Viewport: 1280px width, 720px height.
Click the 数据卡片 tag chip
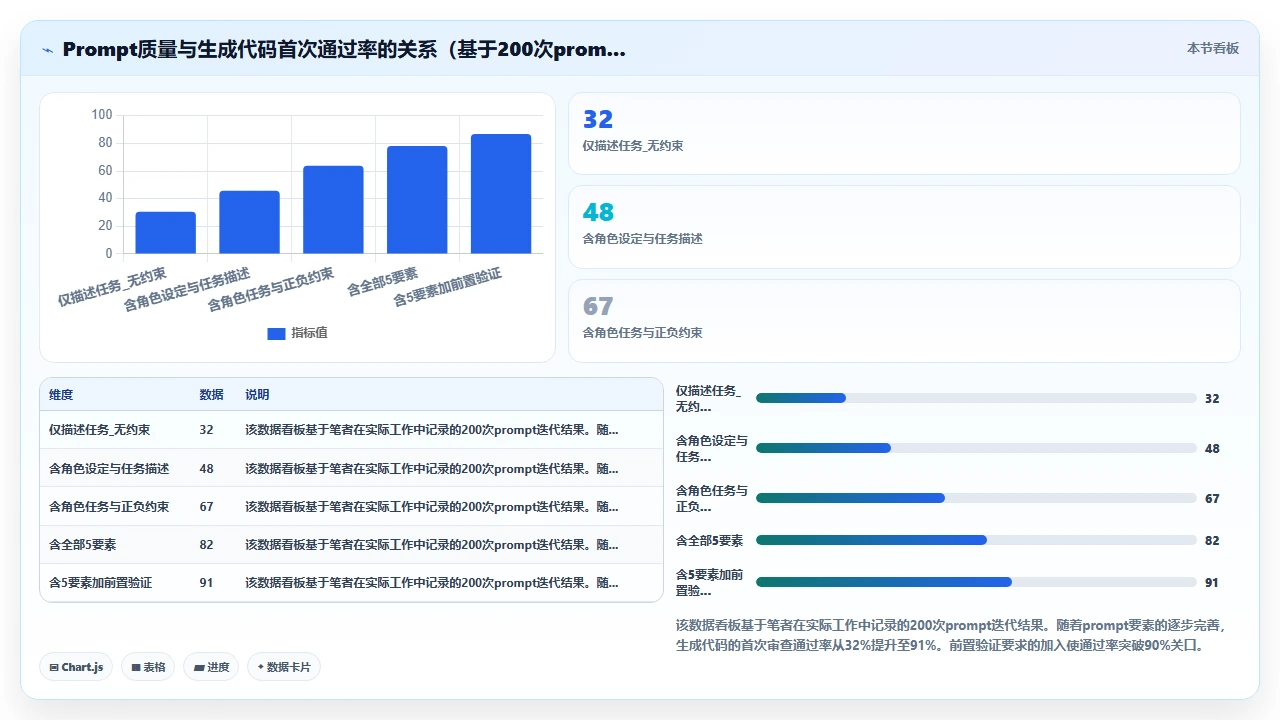(x=284, y=667)
